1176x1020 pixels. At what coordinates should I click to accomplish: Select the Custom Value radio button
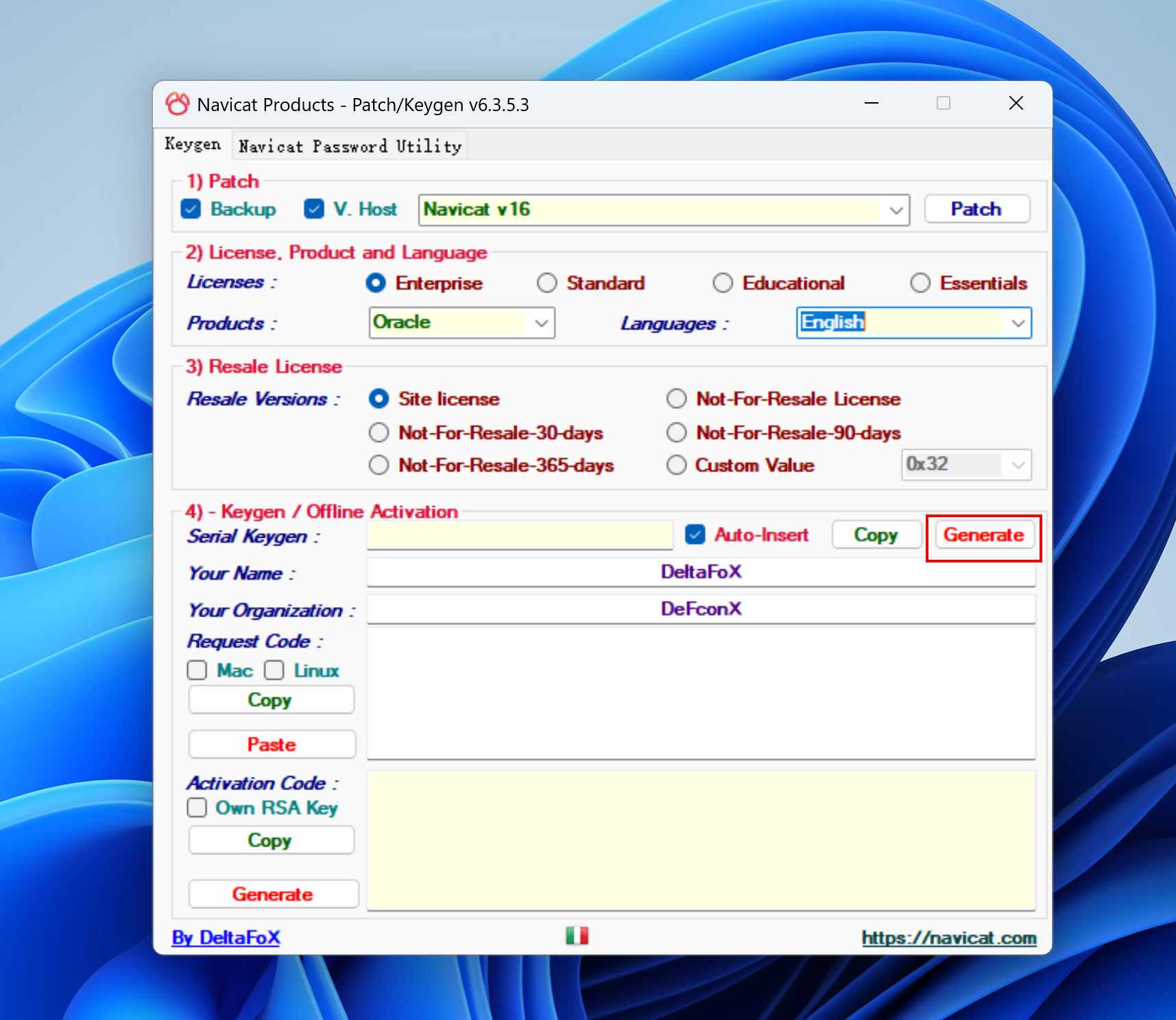pyautogui.click(x=677, y=465)
